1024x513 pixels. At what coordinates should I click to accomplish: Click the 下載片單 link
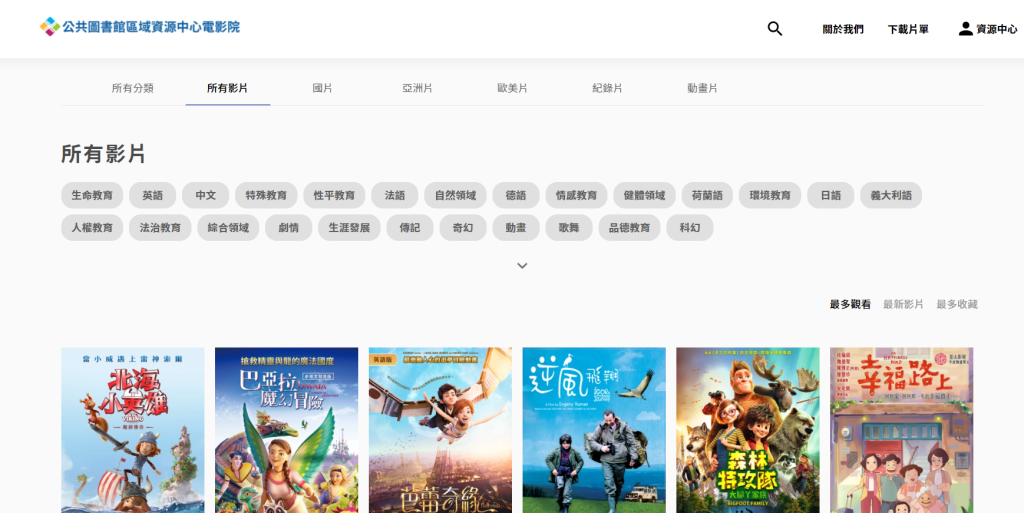pyautogui.click(x=908, y=29)
